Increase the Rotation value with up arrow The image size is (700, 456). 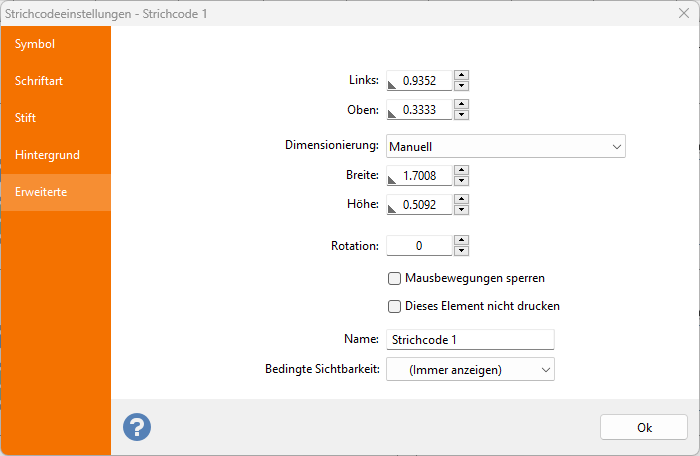[461, 240]
